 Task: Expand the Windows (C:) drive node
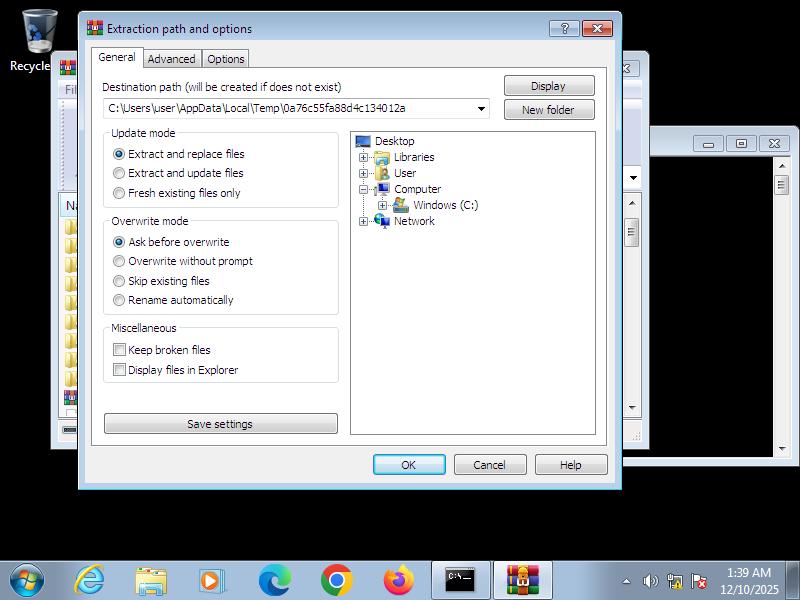click(383, 205)
